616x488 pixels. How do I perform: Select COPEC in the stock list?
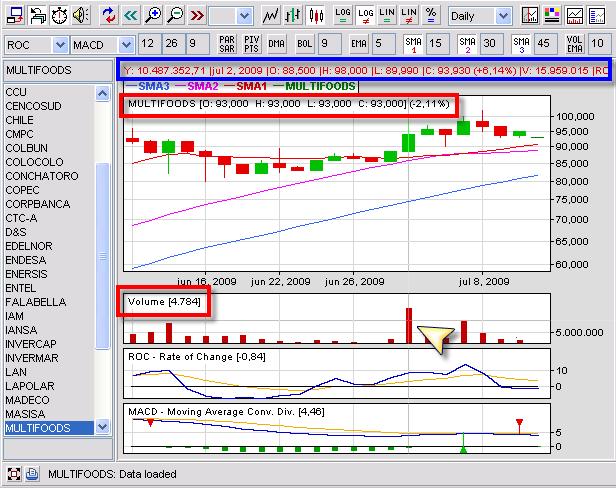pos(49,190)
